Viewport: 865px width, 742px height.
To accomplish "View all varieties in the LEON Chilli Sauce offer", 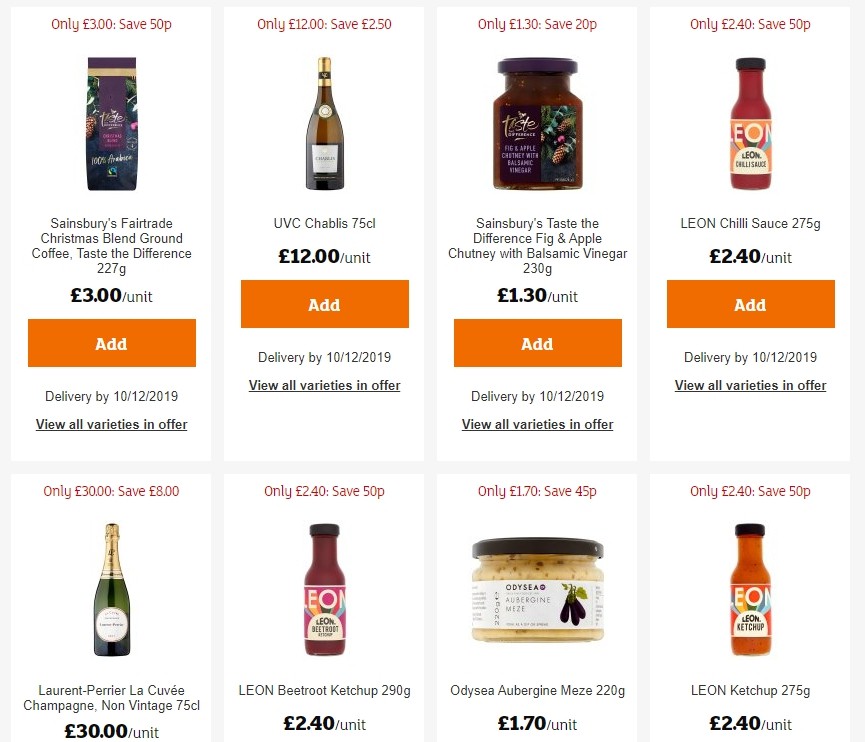I will pyautogui.click(x=750, y=385).
